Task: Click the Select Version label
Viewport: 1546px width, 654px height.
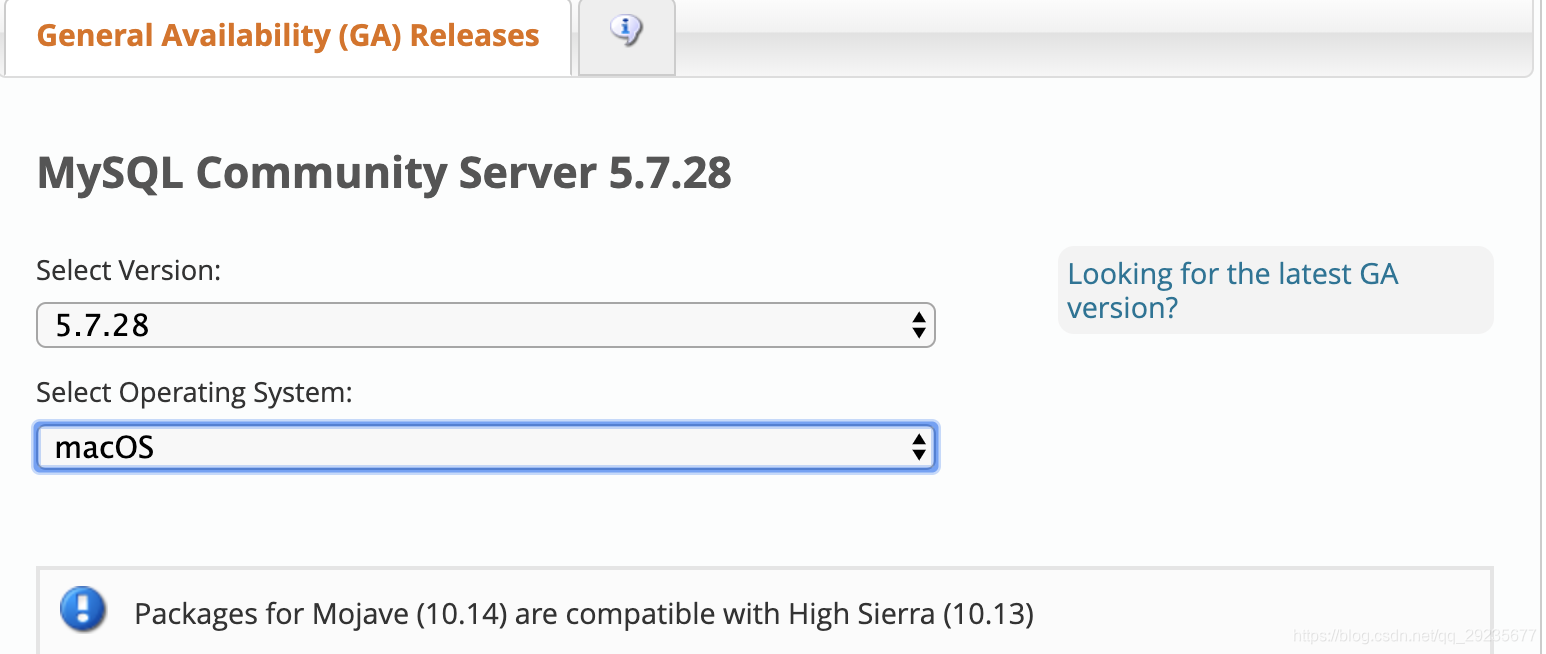Action: (x=128, y=269)
